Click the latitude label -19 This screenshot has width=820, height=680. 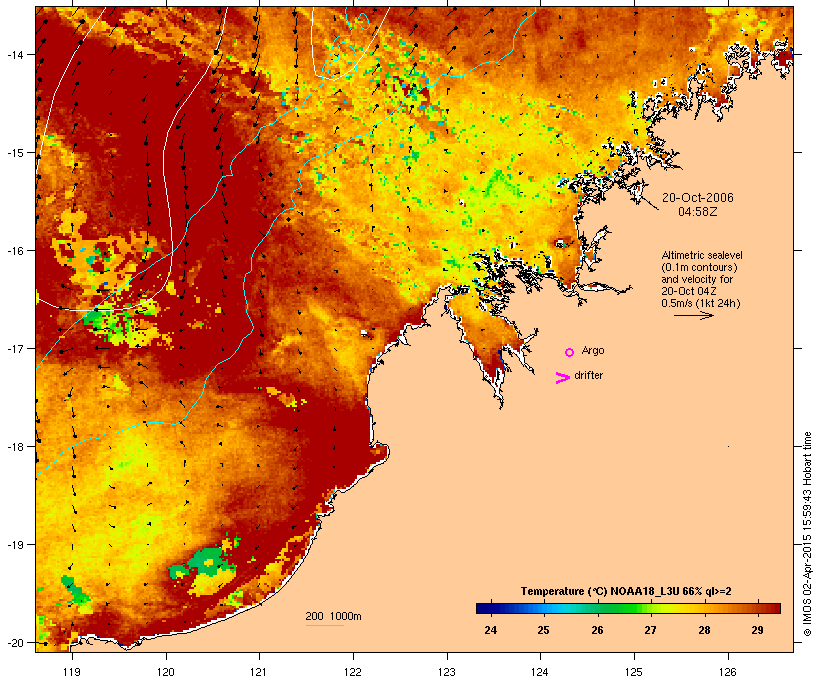[x=15, y=545]
